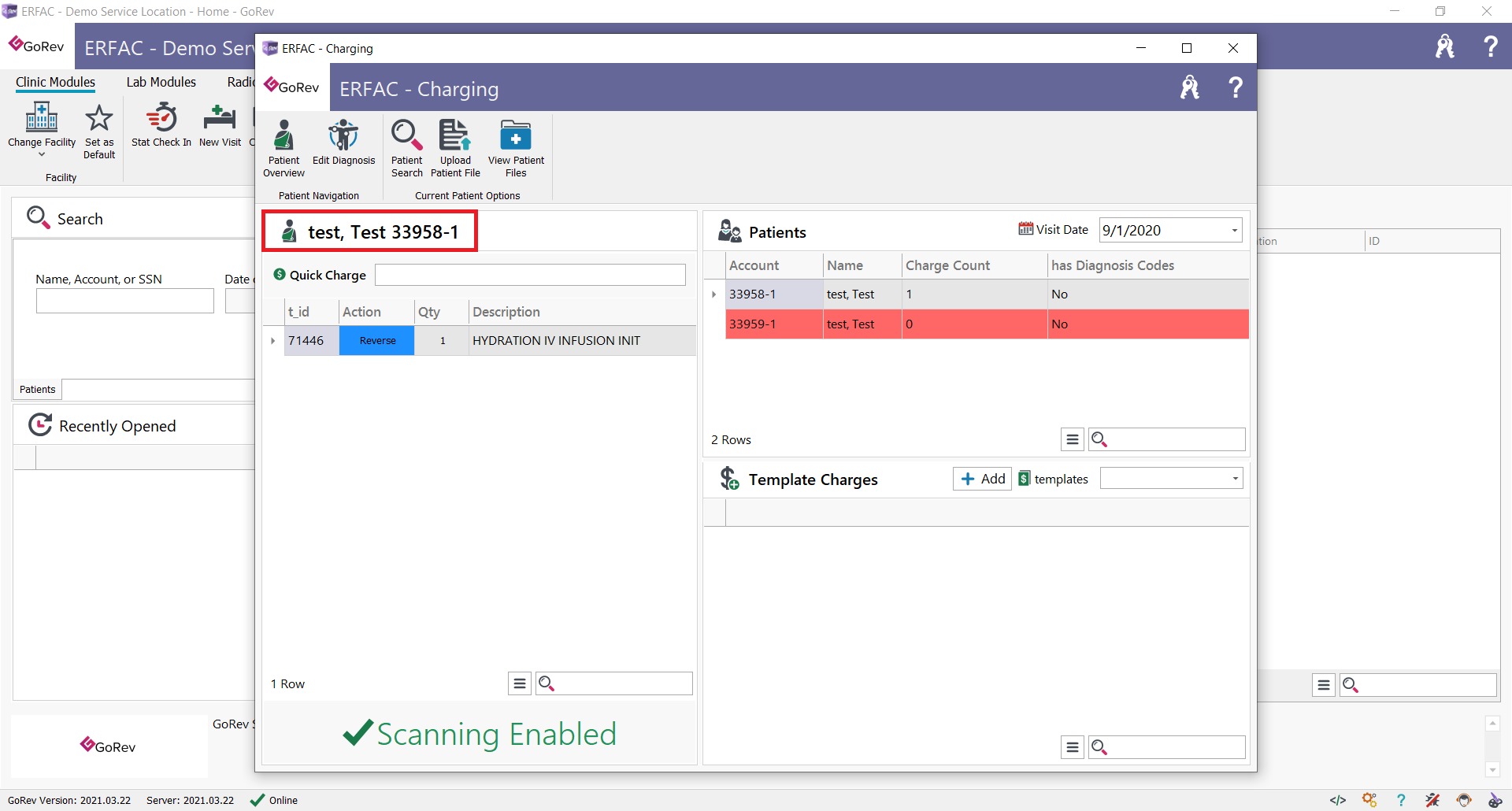Image resolution: width=1512 pixels, height=811 pixels.
Task: Expand row indicator for charge 71446
Action: coord(273,341)
